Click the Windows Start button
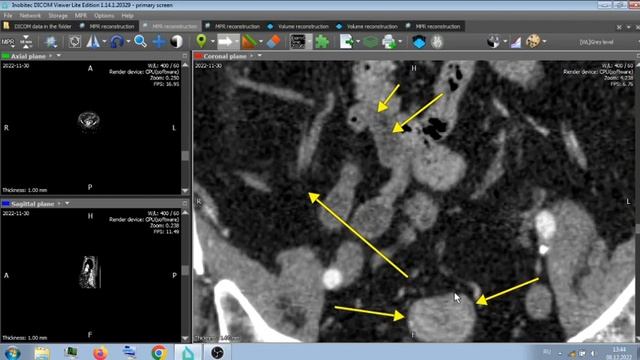The width and height of the screenshot is (640, 360). [12, 352]
